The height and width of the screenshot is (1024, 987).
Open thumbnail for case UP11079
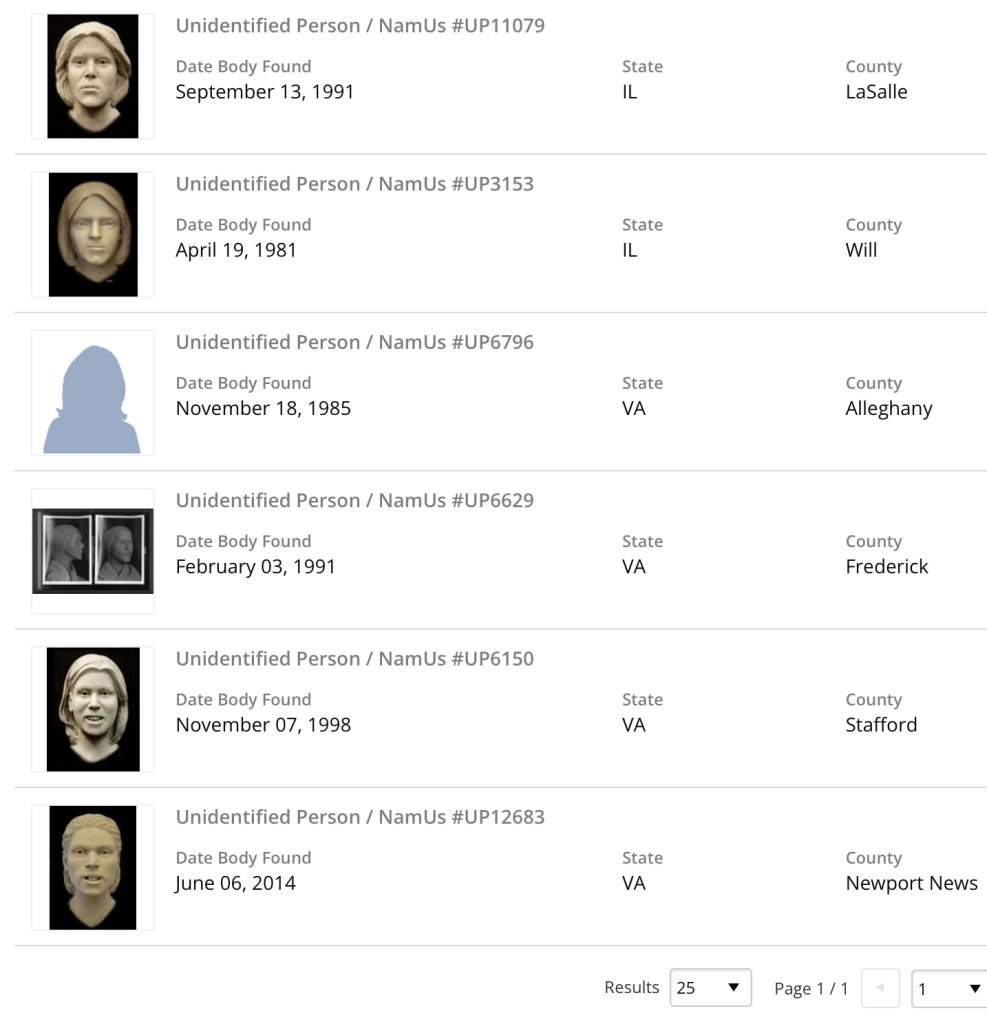[92, 76]
